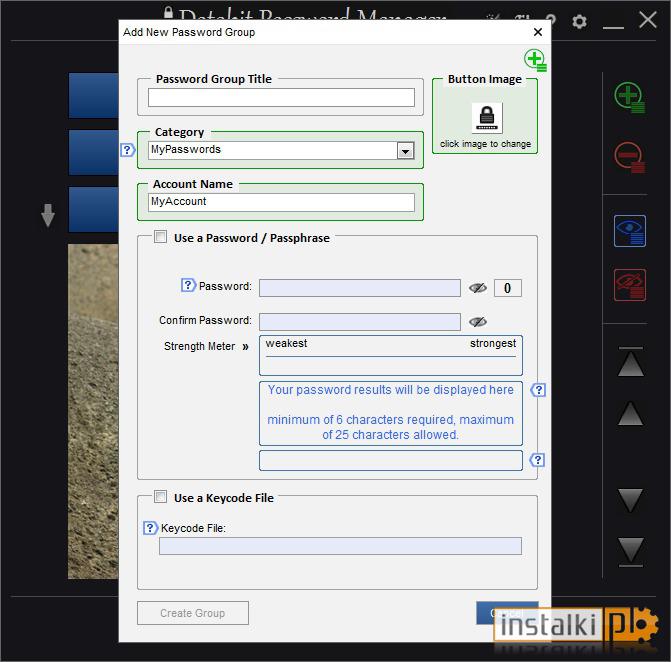Viewport: 671px width, 662px height.
Task: Click the Keycode File path field
Action: pos(340,546)
